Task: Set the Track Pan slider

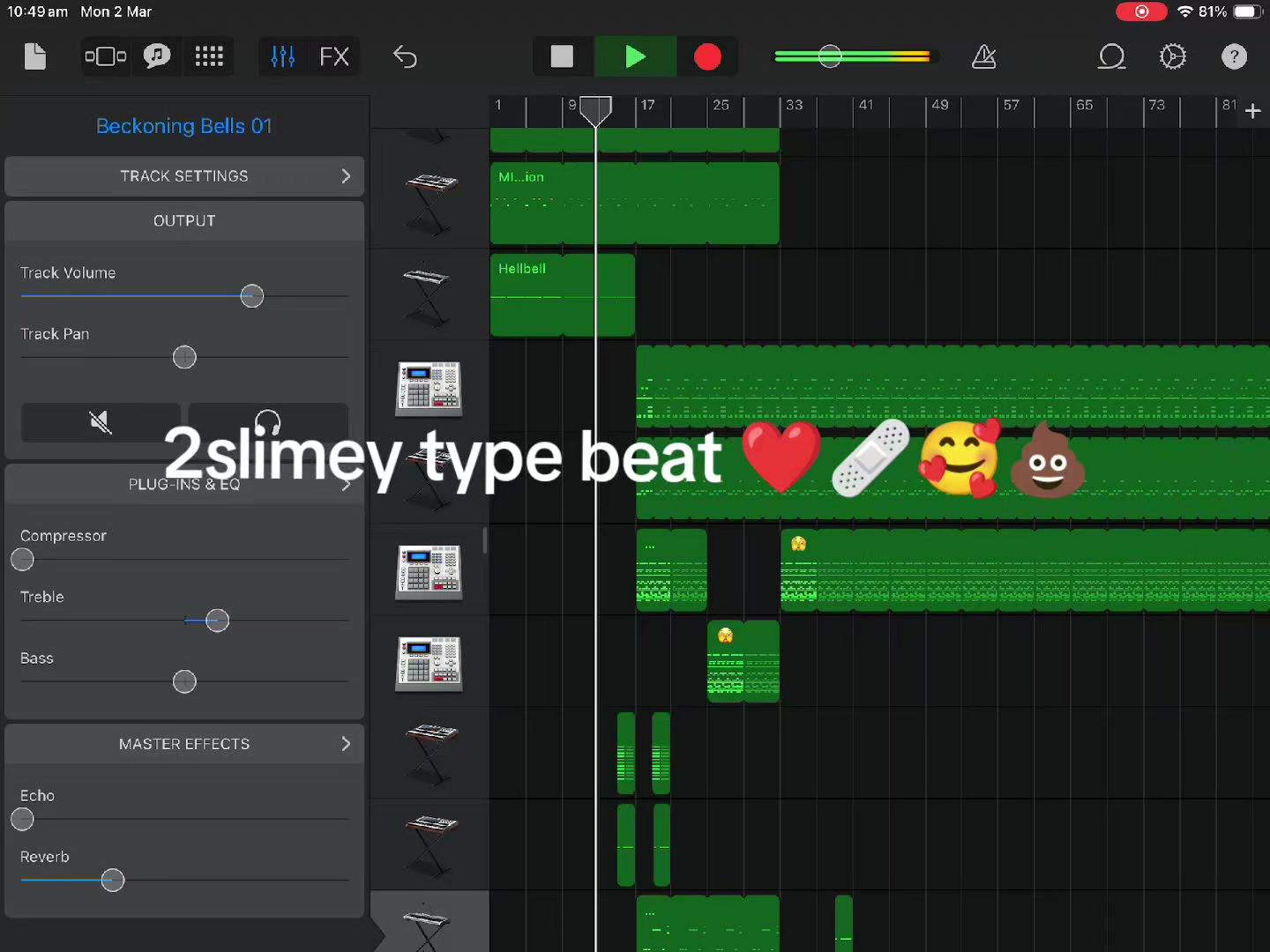Action: coord(184,357)
